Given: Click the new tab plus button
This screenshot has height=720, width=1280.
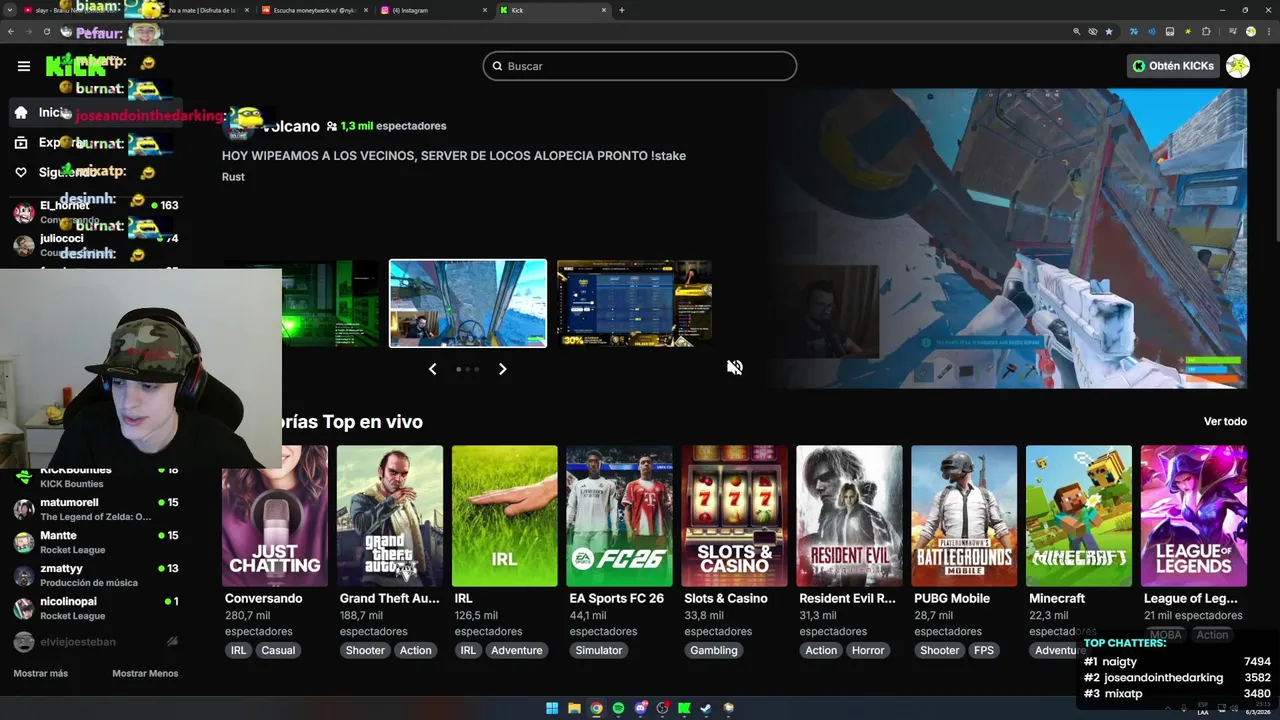Looking at the screenshot, I should click(x=622, y=10).
